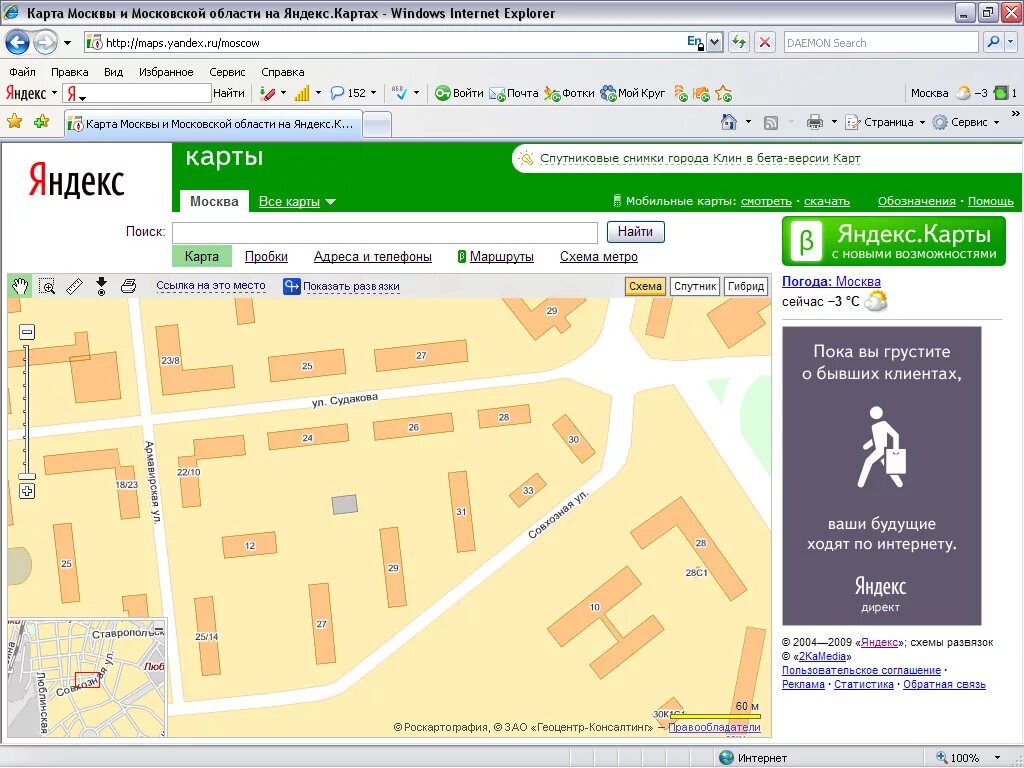Switch map to Схема view

(645, 286)
